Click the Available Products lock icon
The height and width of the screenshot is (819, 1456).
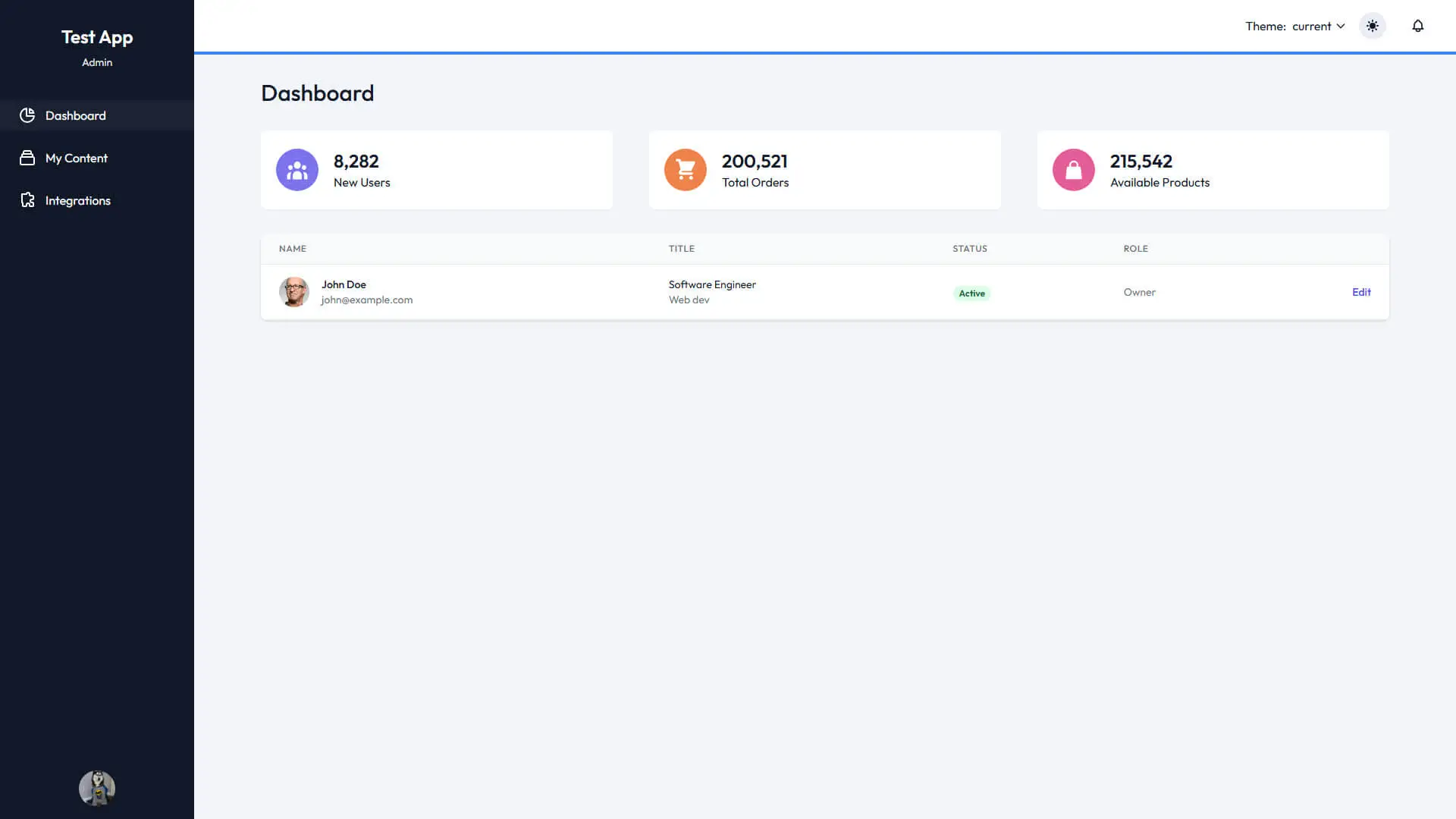[x=1074, y=169]
